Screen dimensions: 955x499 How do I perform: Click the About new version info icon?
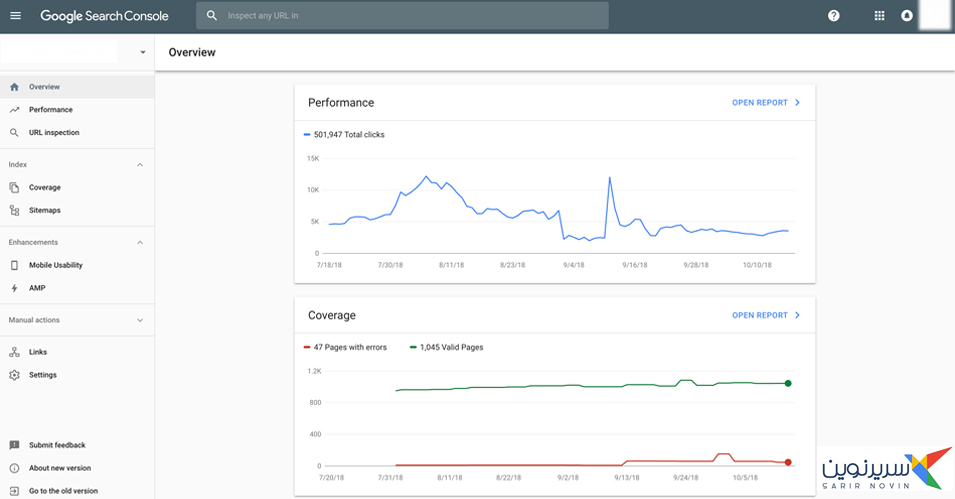click(x=15, y=468)
